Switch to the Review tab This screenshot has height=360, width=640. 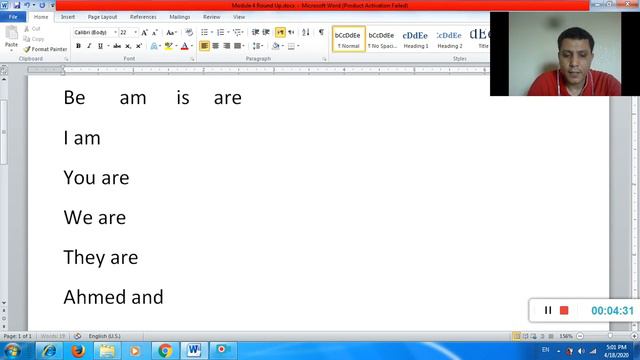coord(211,17)
